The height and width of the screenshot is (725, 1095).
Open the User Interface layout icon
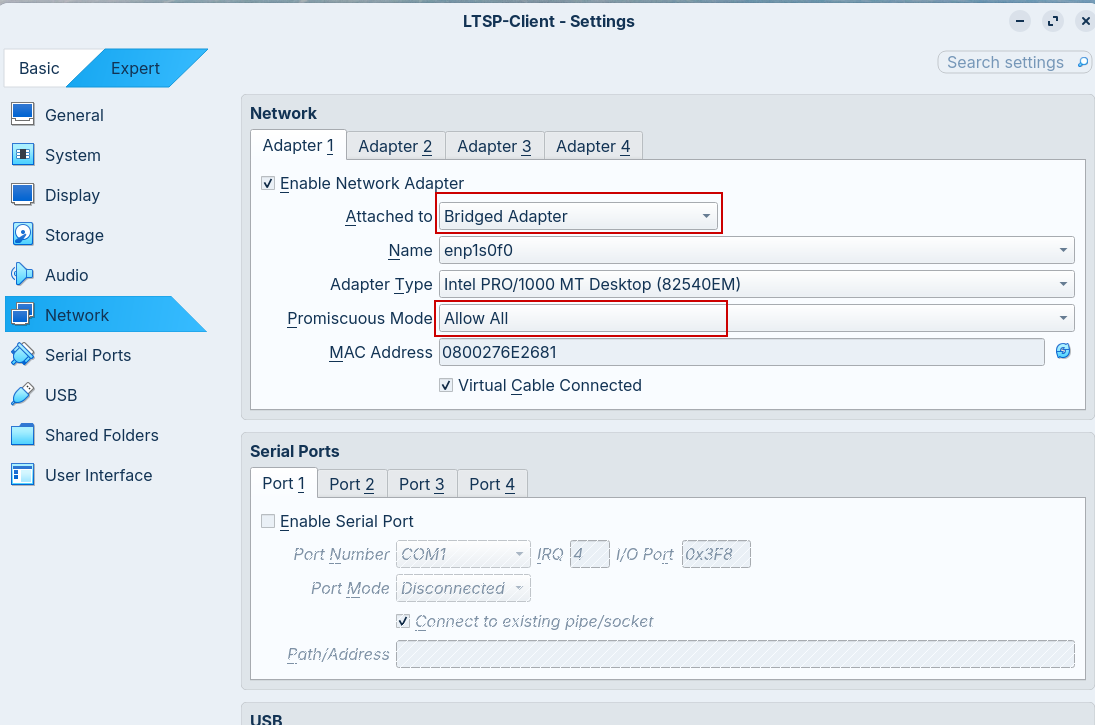[x=22, y=475]
